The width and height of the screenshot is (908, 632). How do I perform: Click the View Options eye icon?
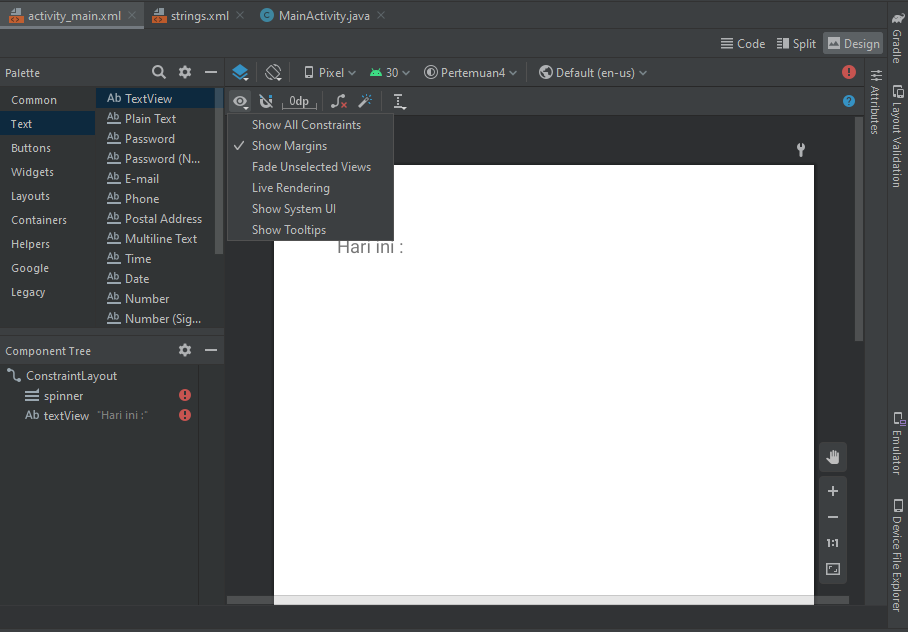240,102
